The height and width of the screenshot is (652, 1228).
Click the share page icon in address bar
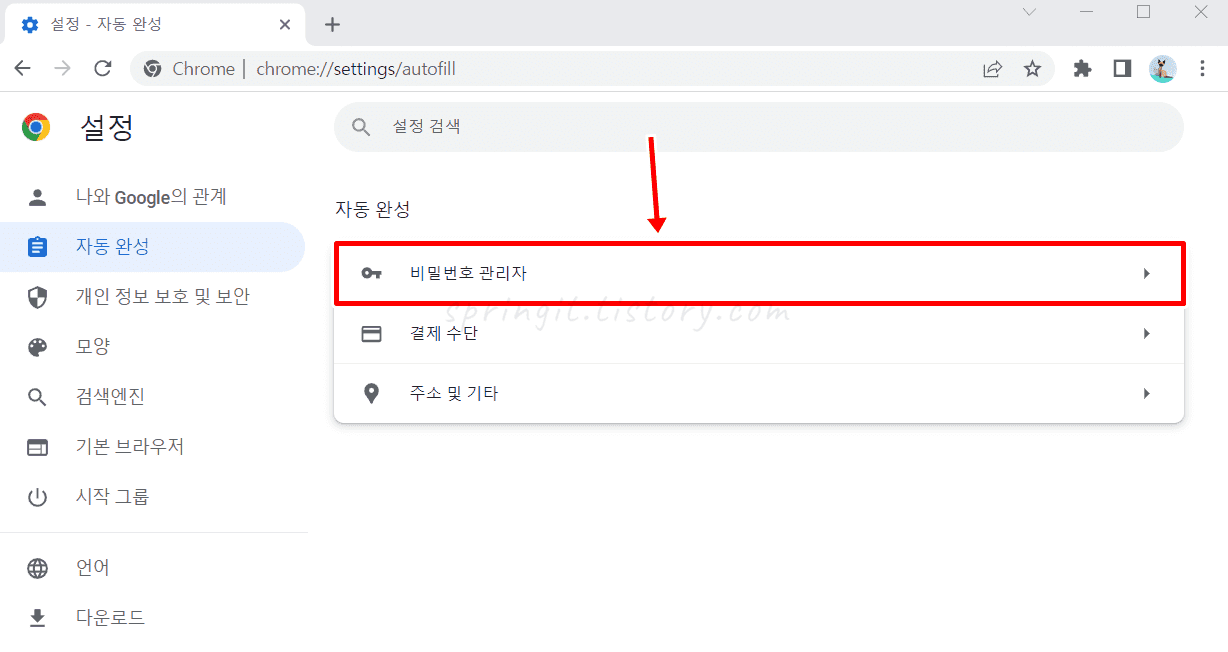(992, 69)
